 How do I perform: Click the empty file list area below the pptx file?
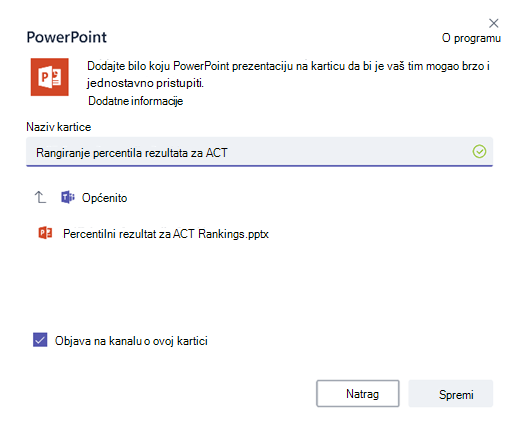point(259,283)
